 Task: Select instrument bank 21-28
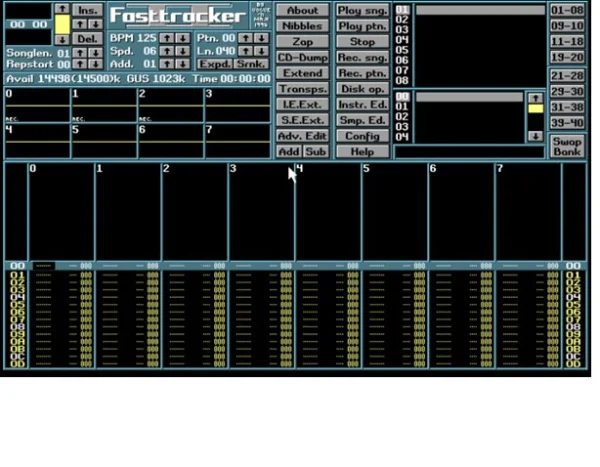[x=567, y=75]
